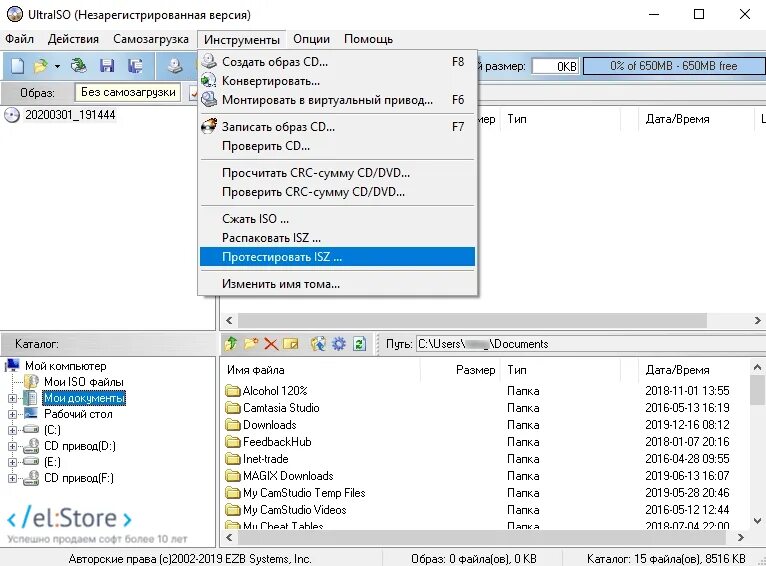Click right arrow of upper horizontal scrollbar
Viewport: 766px width, 566px height.
pyautogui.click(x=757, y=321)
